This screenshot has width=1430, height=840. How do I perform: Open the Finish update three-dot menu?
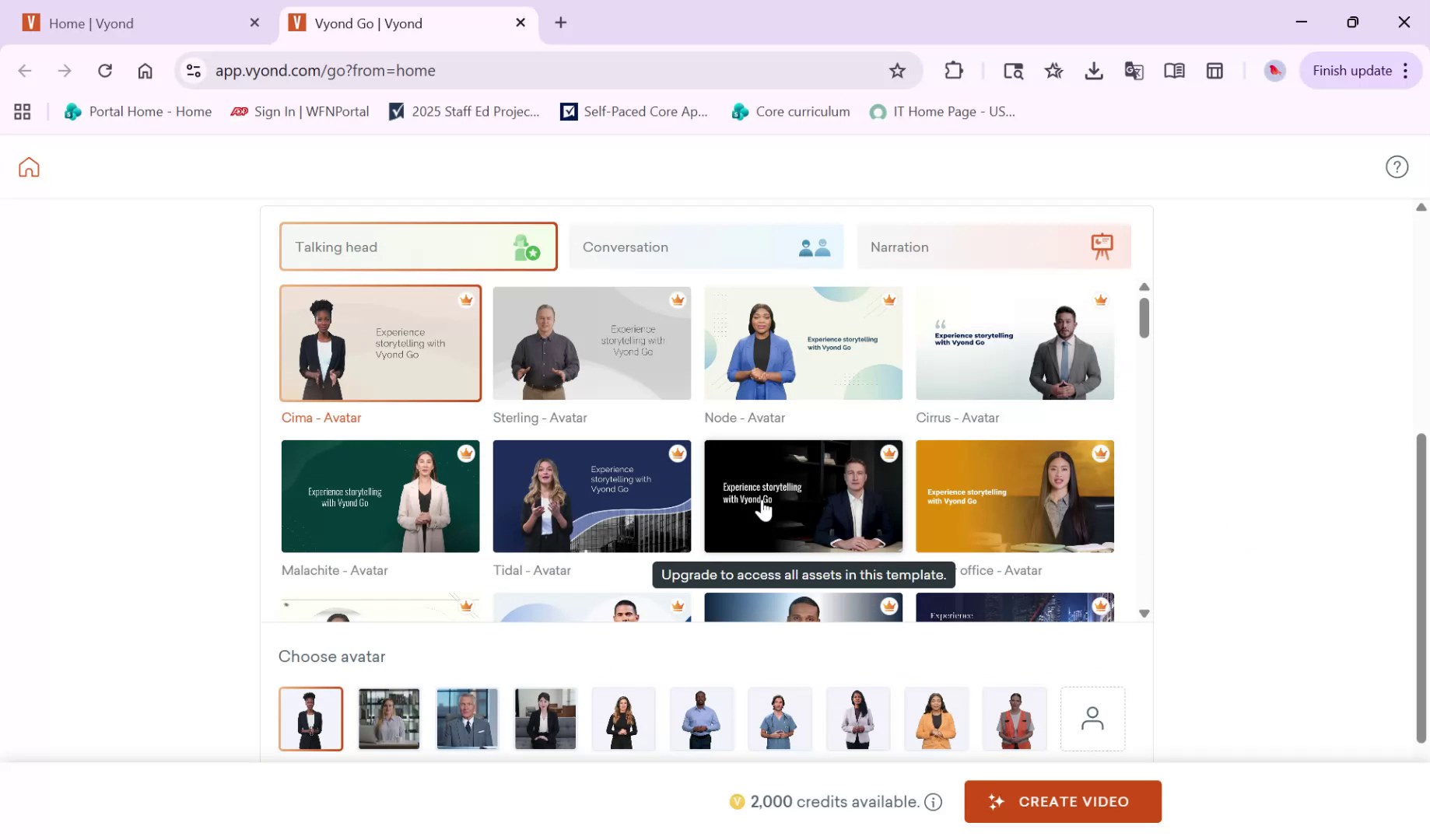point(1406,70)
